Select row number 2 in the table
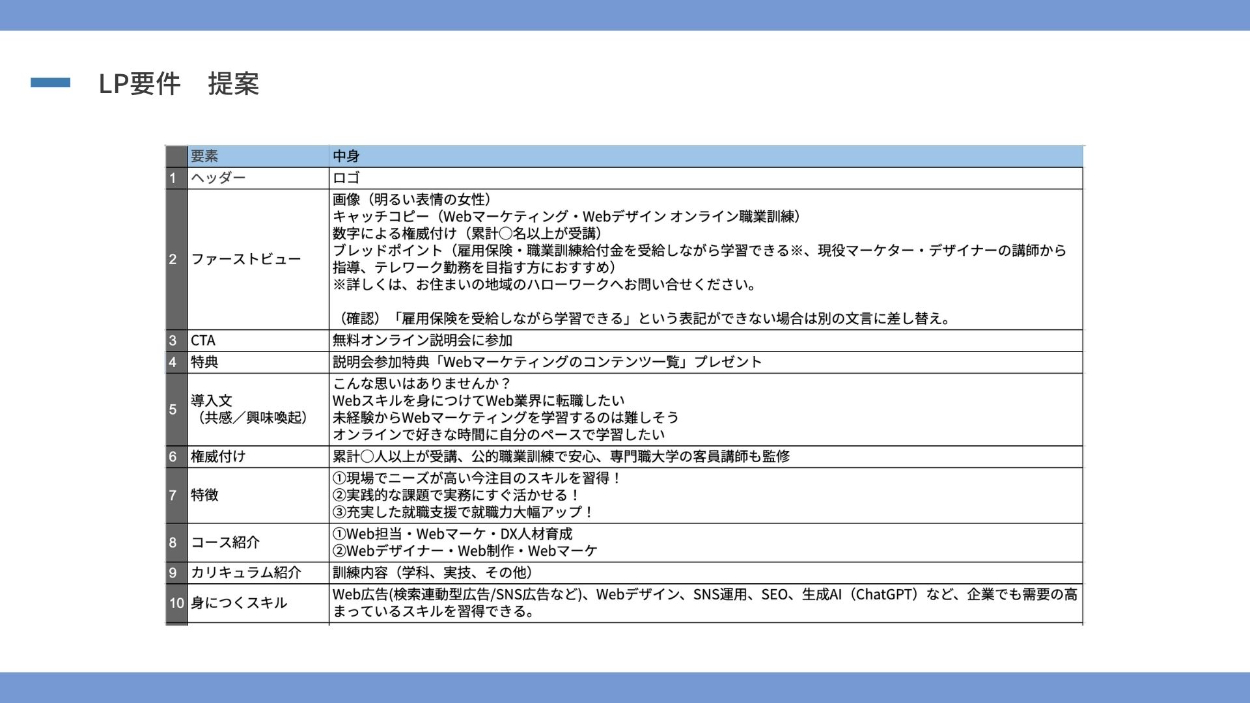The width and height of the screenshot is (1250, 703). pyautogui.click(x=175, y=259)
